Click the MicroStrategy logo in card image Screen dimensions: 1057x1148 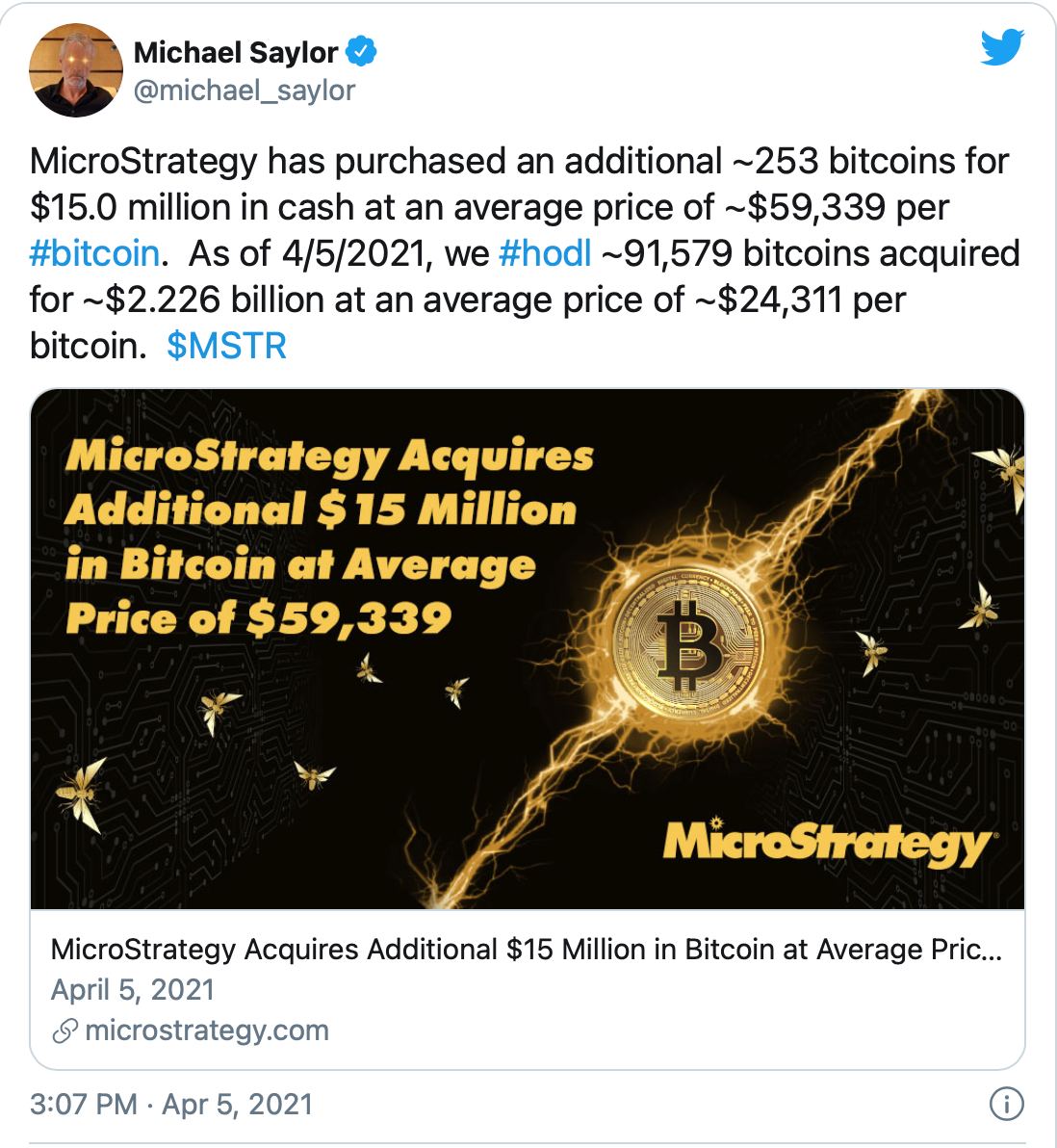[x=827, y=842]
